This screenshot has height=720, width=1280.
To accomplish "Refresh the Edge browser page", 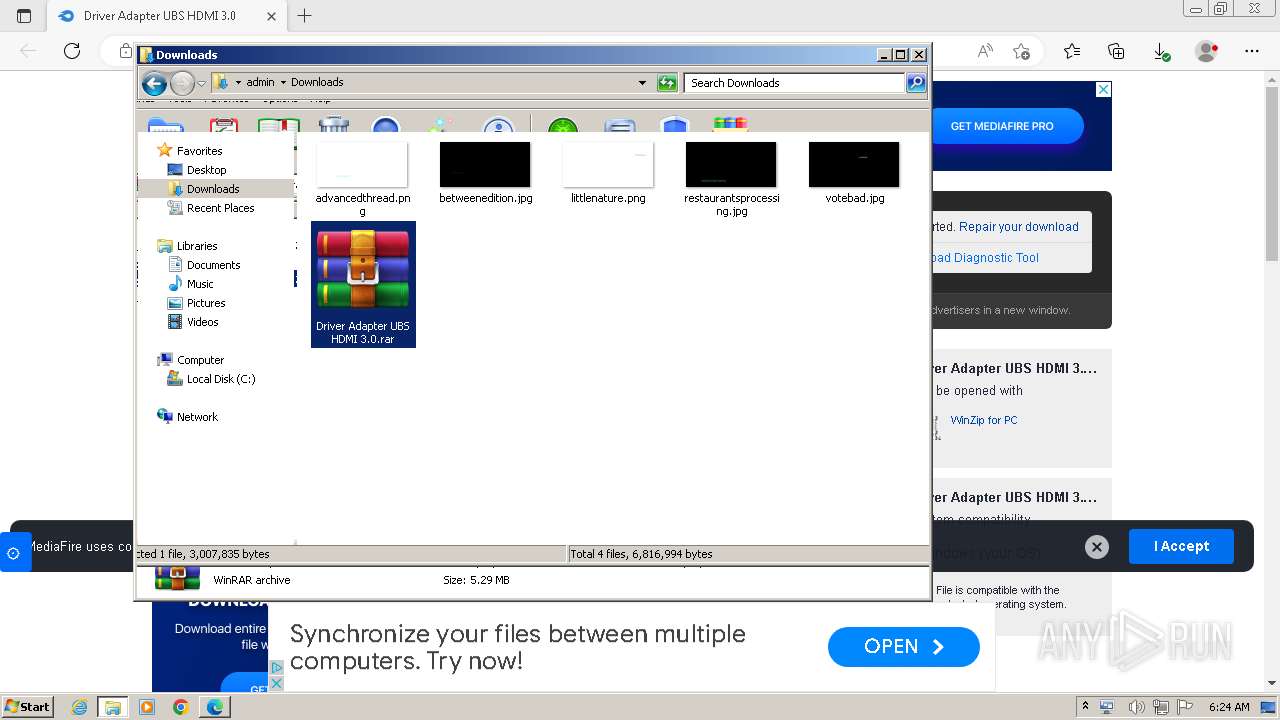I will point(72,51).
